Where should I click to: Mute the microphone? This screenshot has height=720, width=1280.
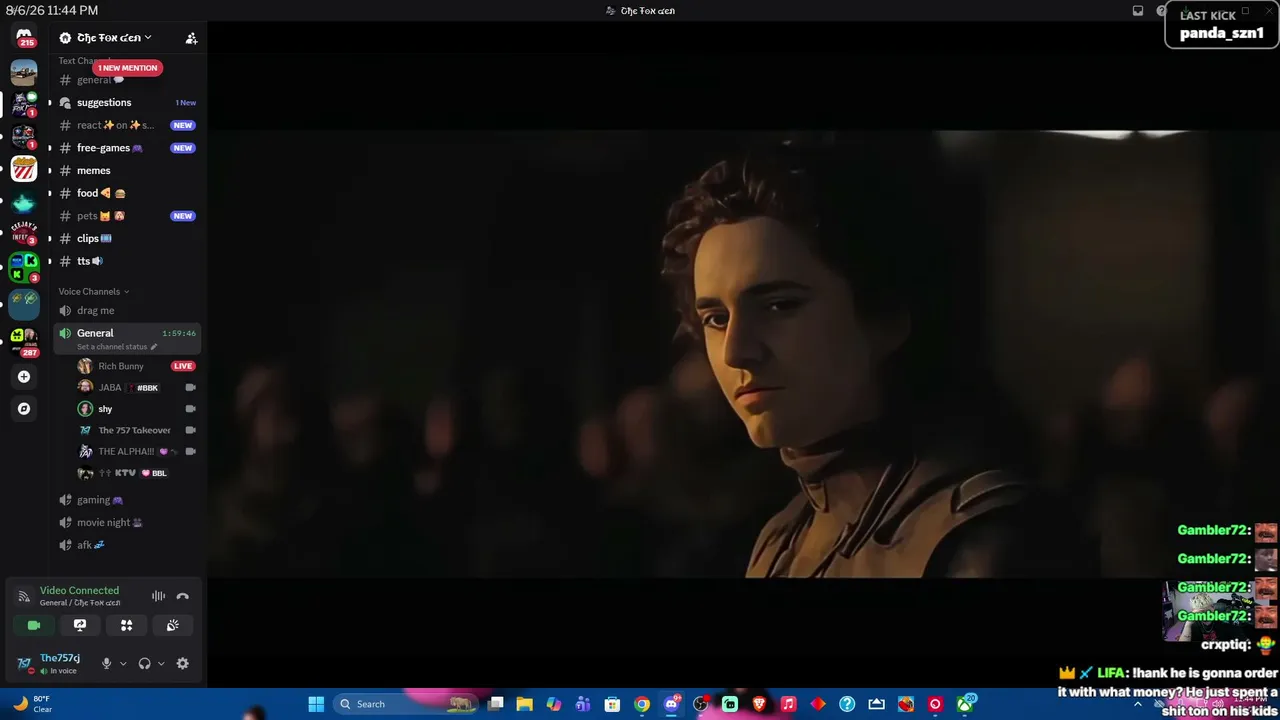point(106,663)
